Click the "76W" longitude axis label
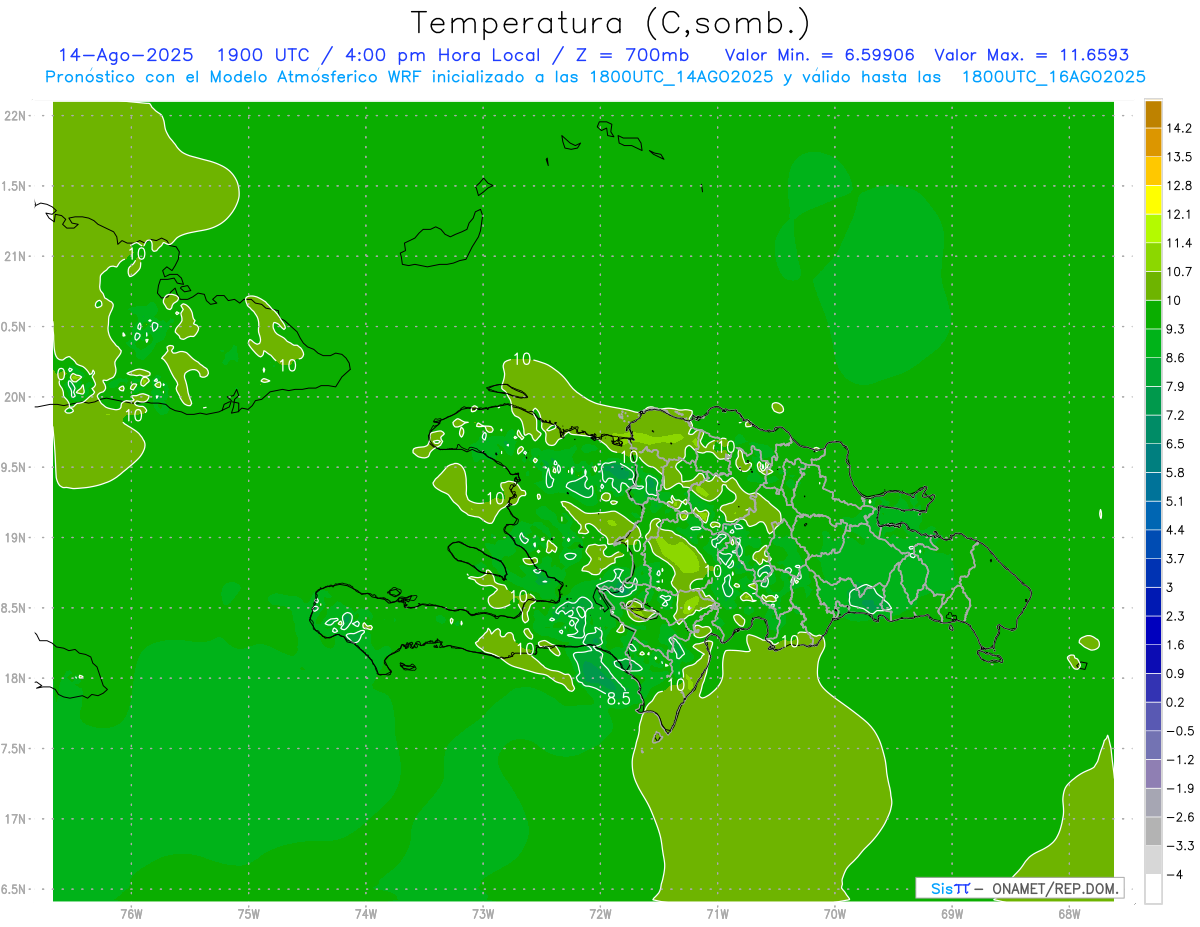This screenshot has width=1200, height=927. [131, 913]
